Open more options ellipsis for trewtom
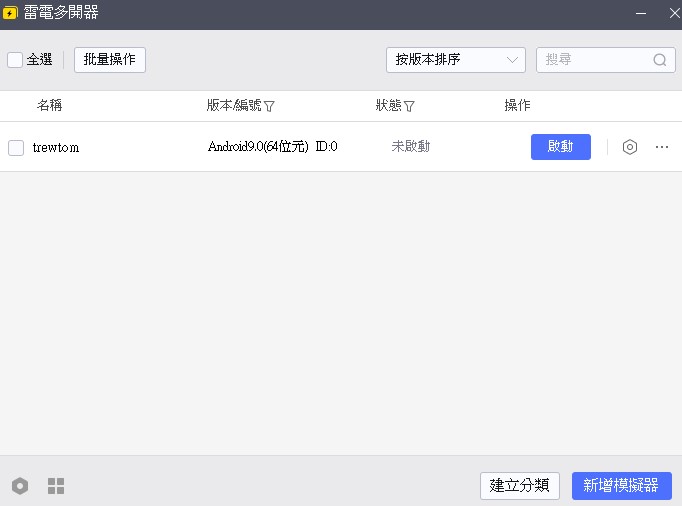The image size is (682, 506). pyautogui.click(x=662, y=147)
